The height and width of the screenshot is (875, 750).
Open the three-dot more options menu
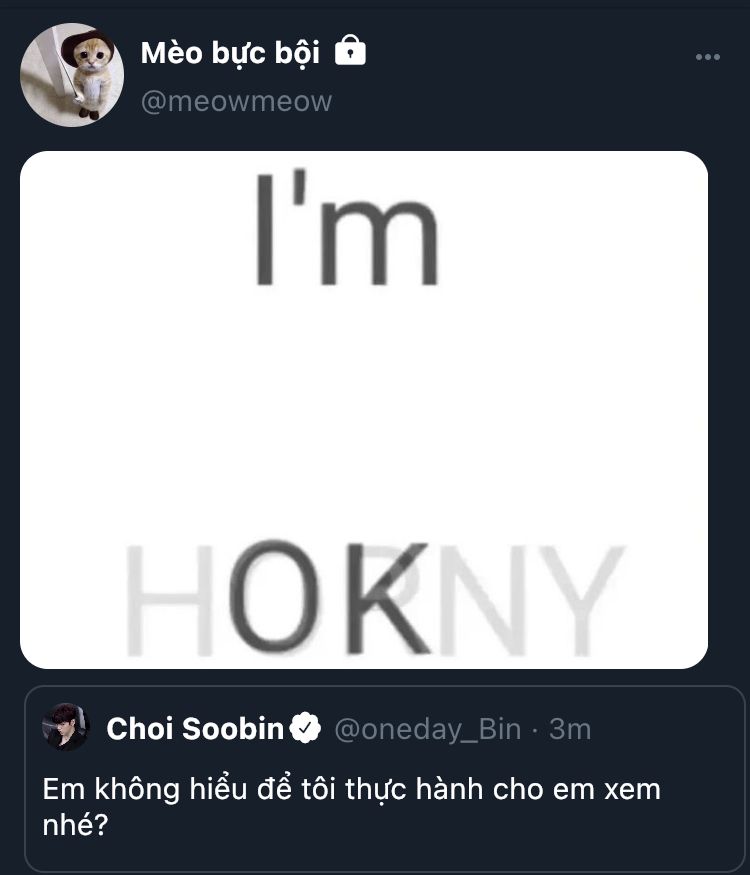(707, 57)
